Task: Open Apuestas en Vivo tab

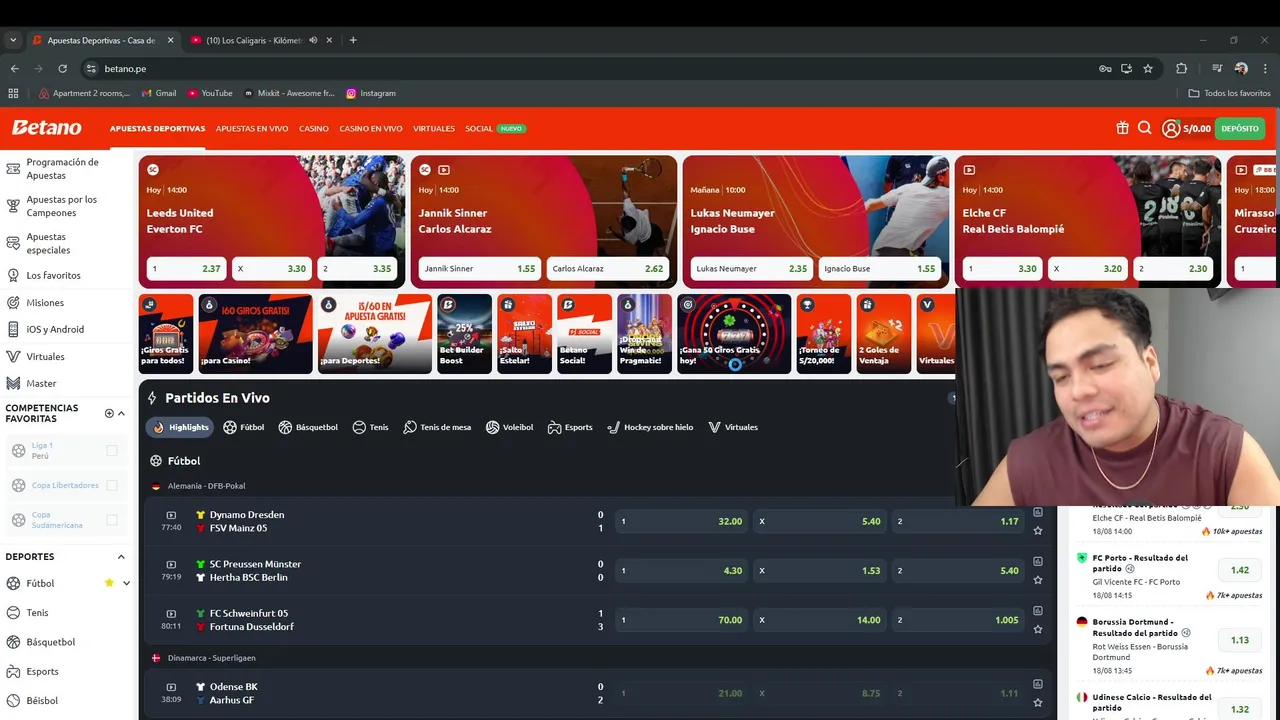Action: (x=252, y=129)
